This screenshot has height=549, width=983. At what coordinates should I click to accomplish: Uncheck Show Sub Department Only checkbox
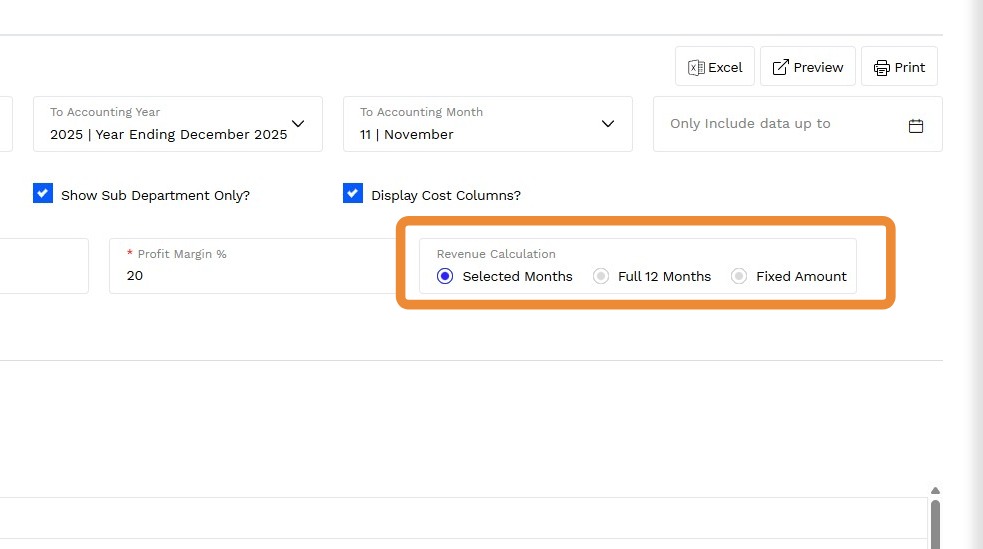(42, 194)
